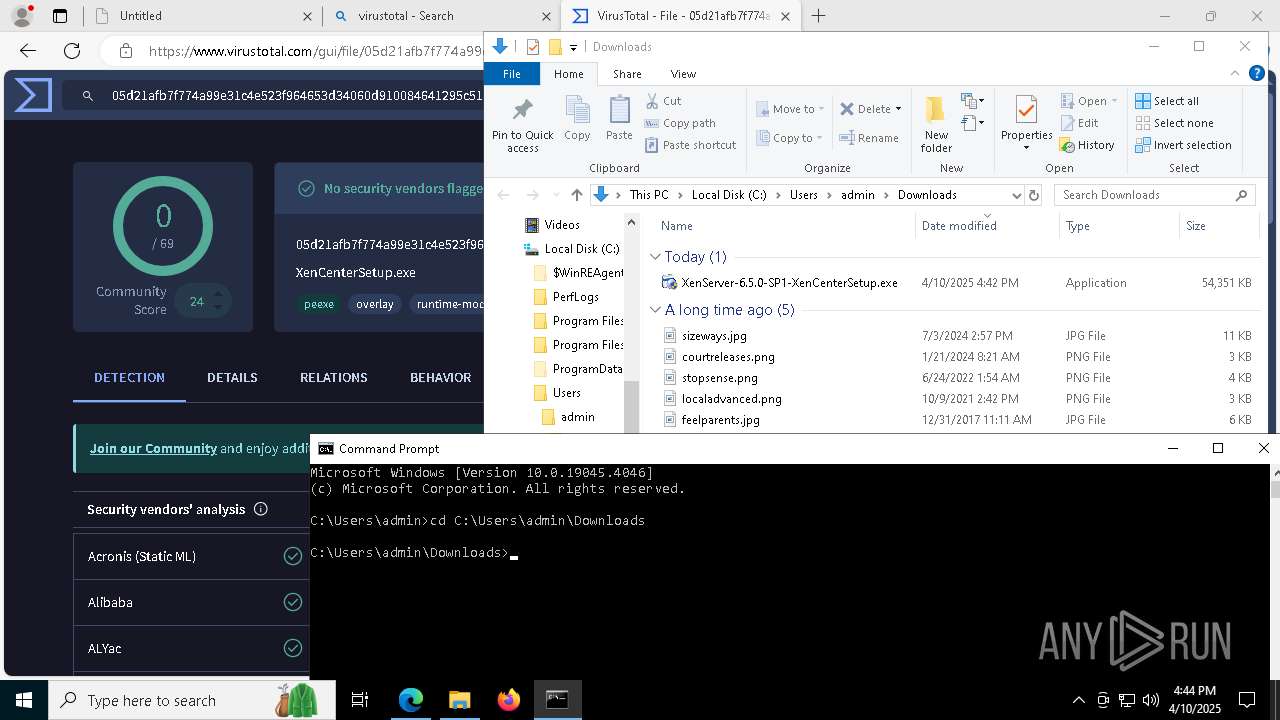Reload the browser page
This screenshot has height=720, width=1280.
point(72,51)
